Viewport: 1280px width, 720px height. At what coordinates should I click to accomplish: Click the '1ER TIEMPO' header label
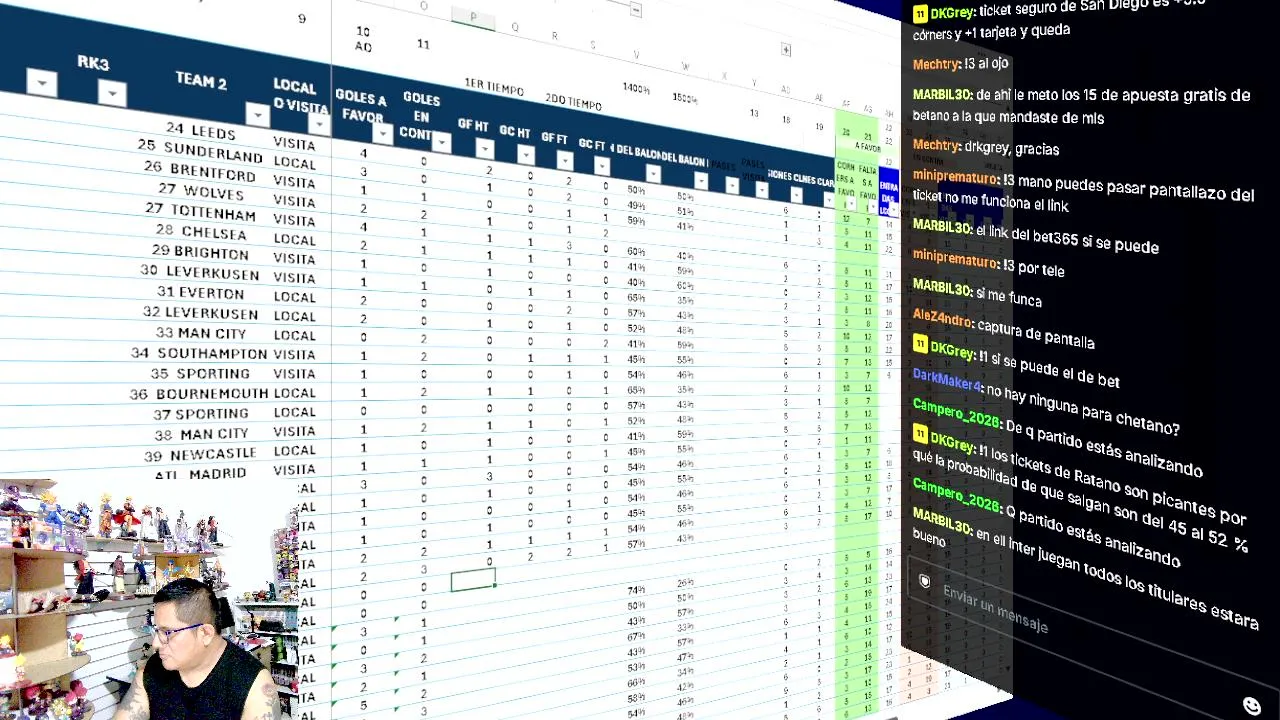494,88
